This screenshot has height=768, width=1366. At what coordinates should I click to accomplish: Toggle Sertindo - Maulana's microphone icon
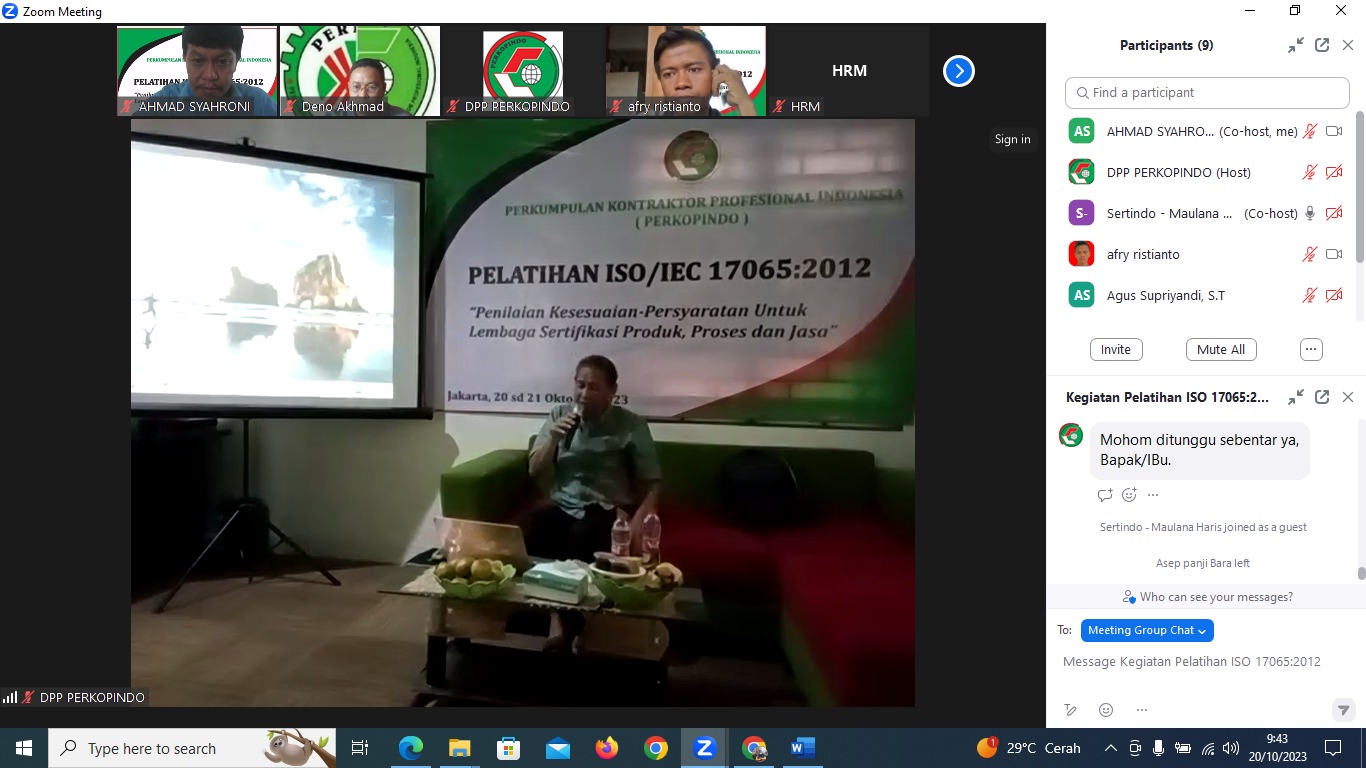(x=1310, y=213)
